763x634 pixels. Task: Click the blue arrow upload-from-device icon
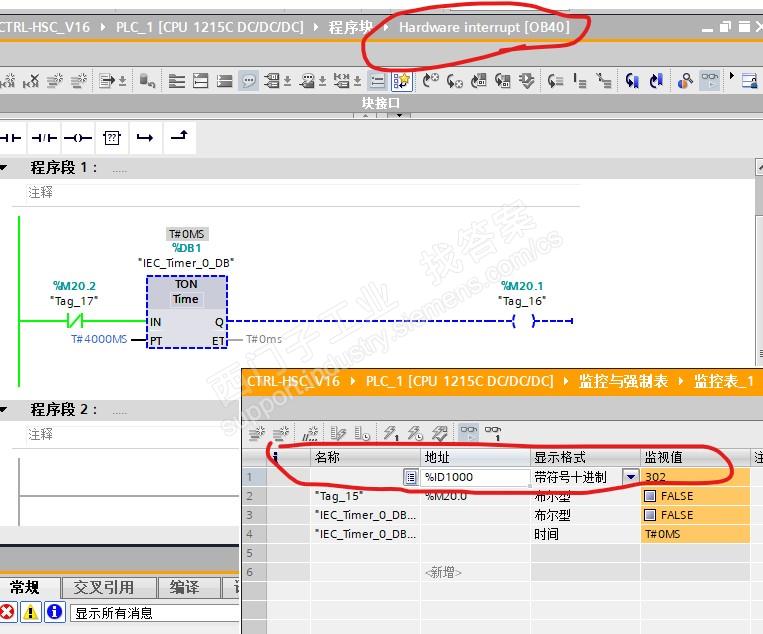656,81
